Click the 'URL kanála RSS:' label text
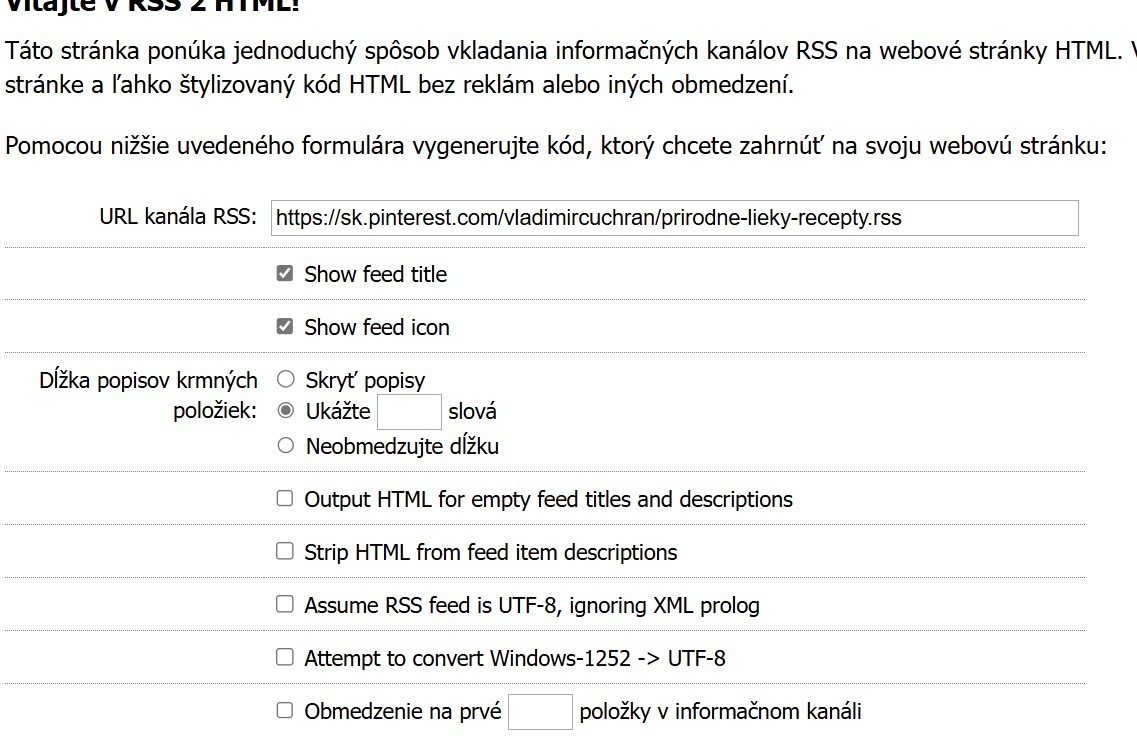The image size is (1137, 739). (178, 217)
